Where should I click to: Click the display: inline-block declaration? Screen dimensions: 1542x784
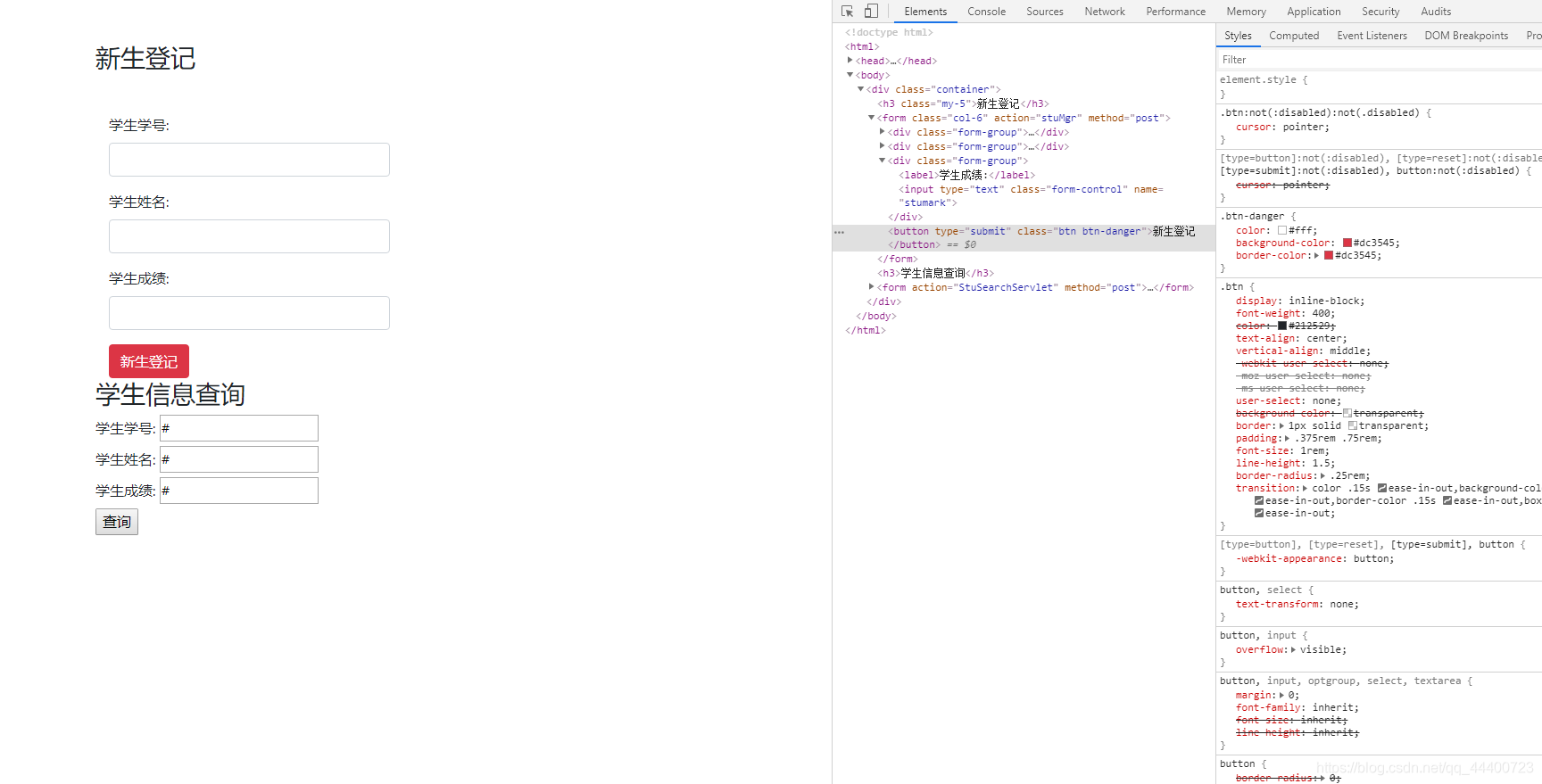pos(1300,301)
